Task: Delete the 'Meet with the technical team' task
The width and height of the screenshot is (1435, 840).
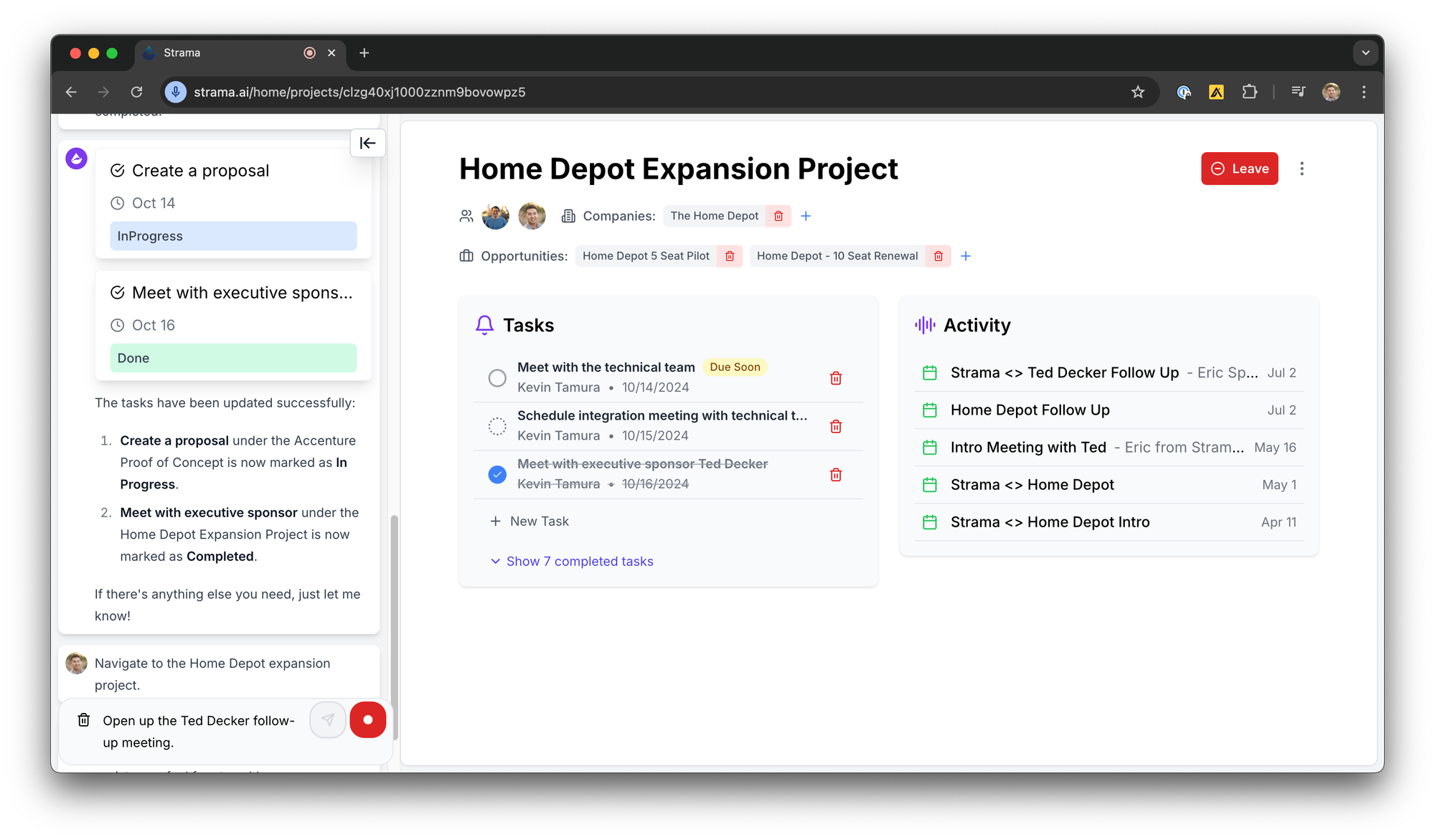Action: [835, 378]
